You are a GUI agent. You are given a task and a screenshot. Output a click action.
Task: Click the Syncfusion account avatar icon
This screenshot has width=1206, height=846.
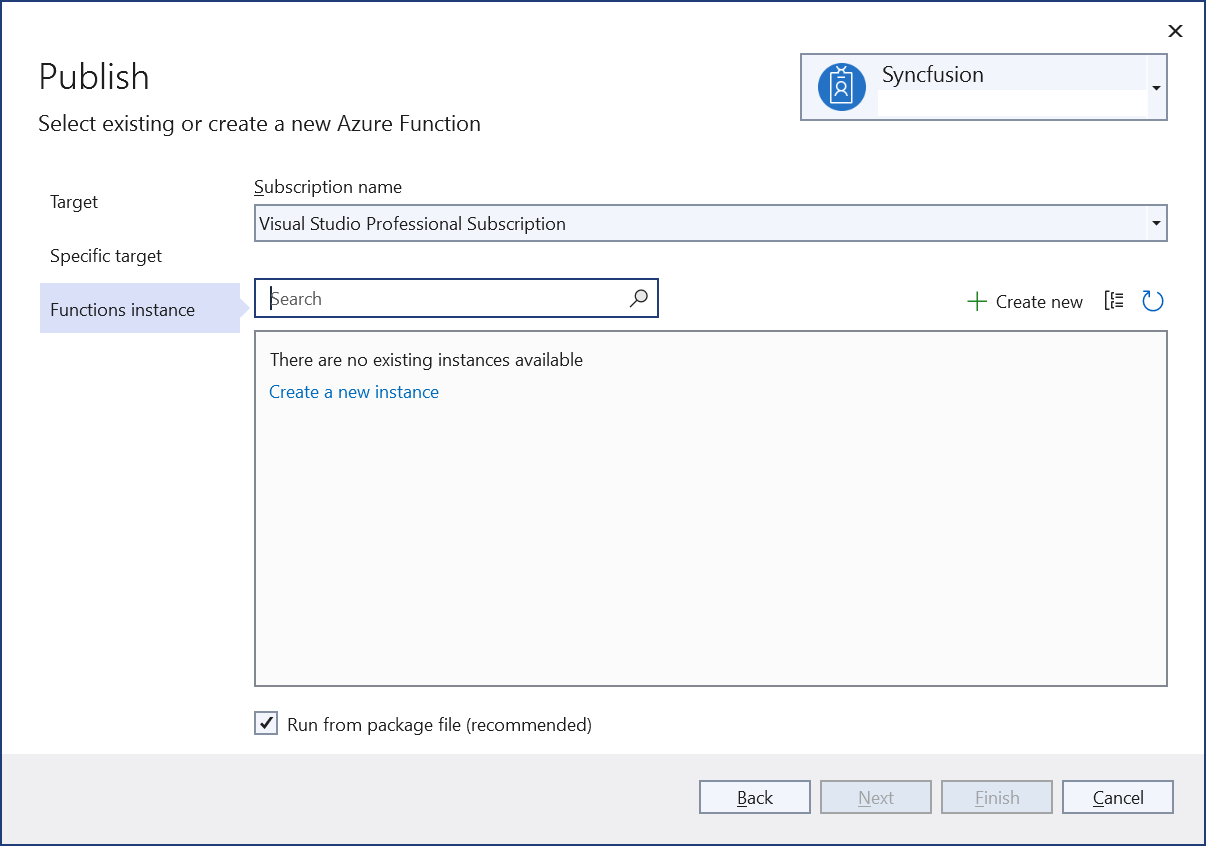pos(841,87)
